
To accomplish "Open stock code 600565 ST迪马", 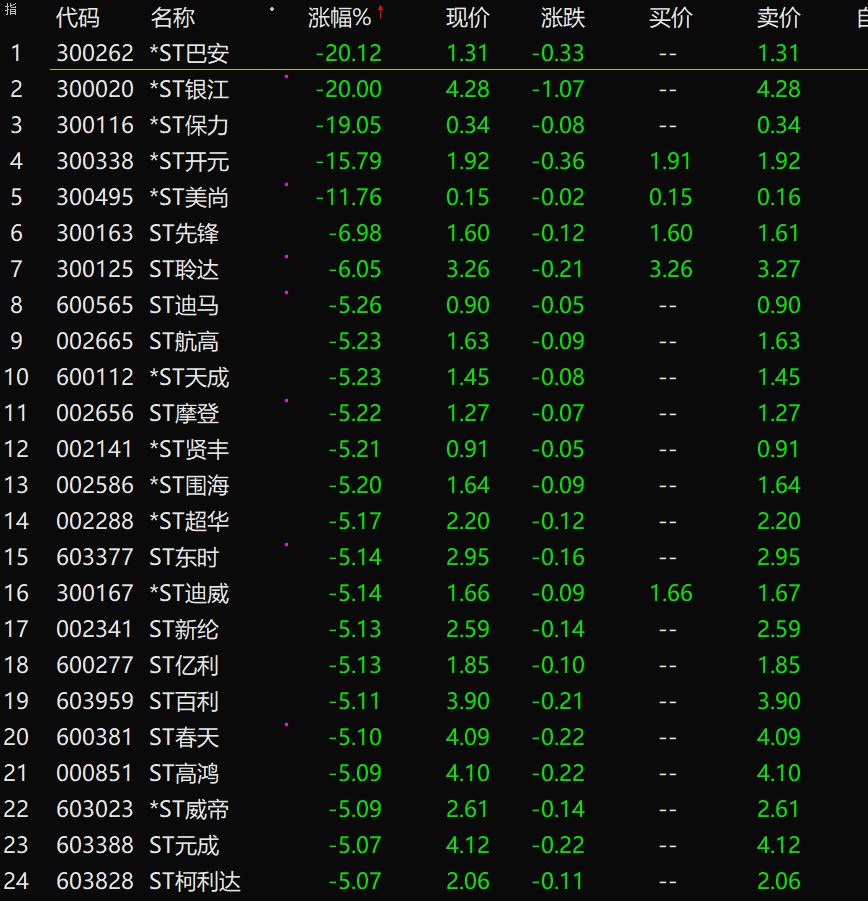I will [x=95, y=305].
